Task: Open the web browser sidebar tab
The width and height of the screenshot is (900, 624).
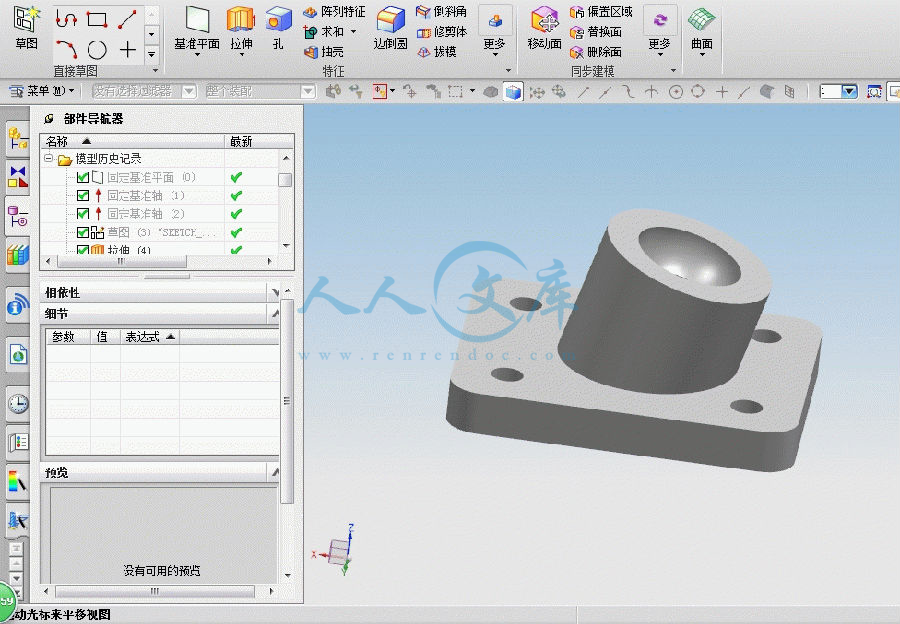Action: 18,354
